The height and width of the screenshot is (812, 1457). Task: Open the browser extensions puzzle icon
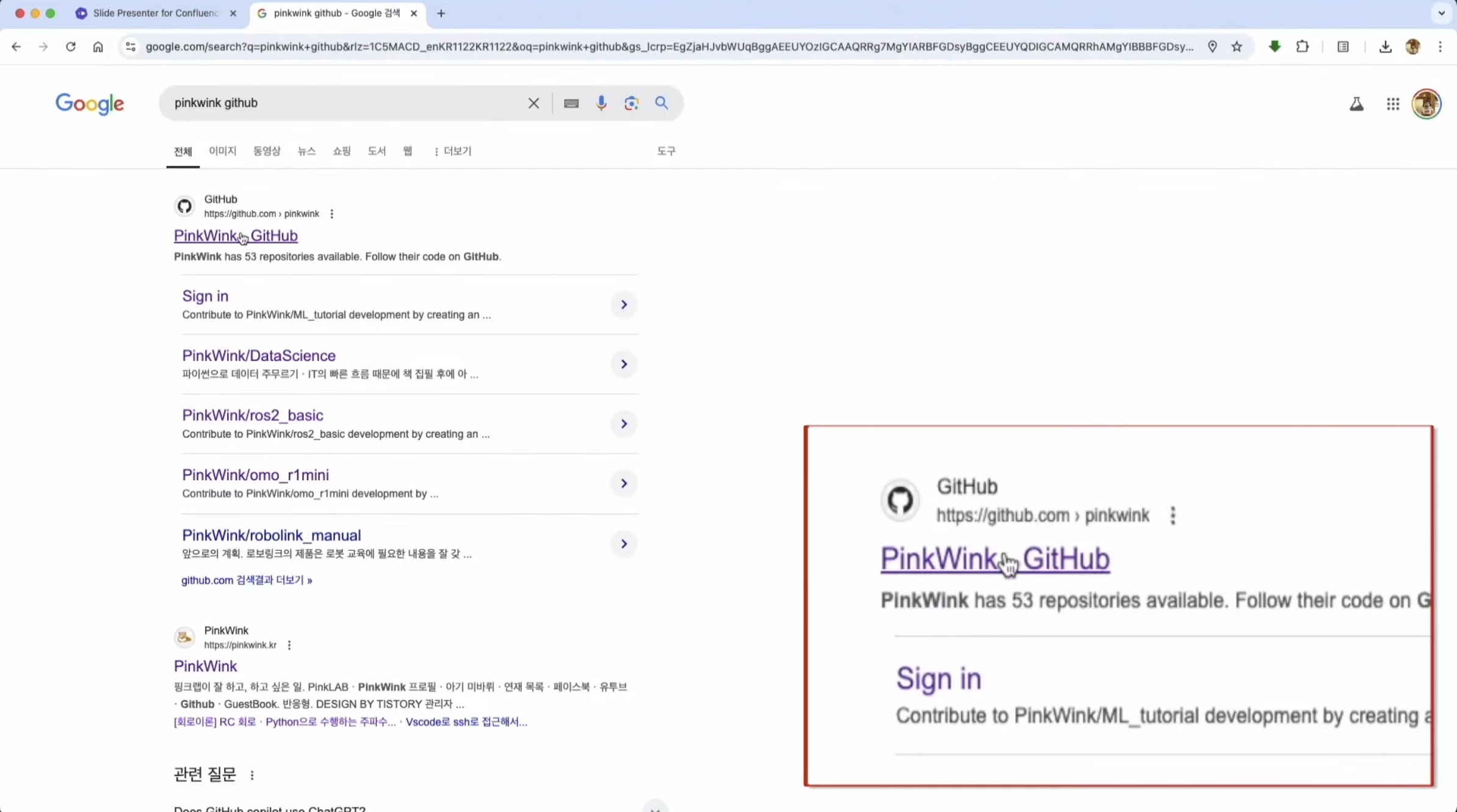tap(1302, 47)
